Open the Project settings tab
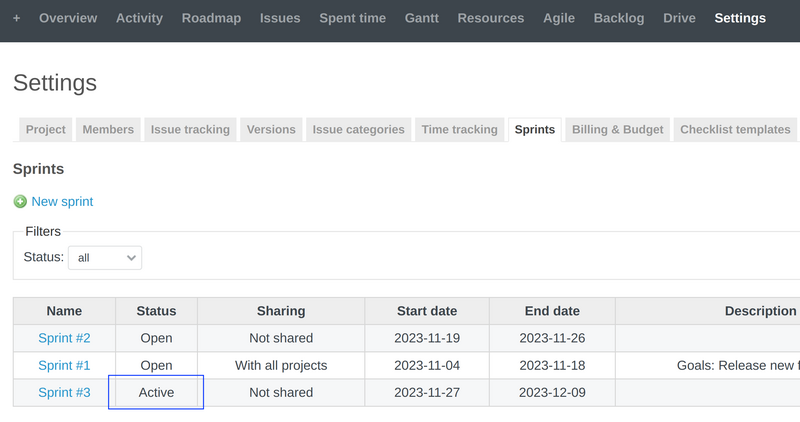Viewport: 800px width, 422px height. pyautogui.click(x=46, y=130)
